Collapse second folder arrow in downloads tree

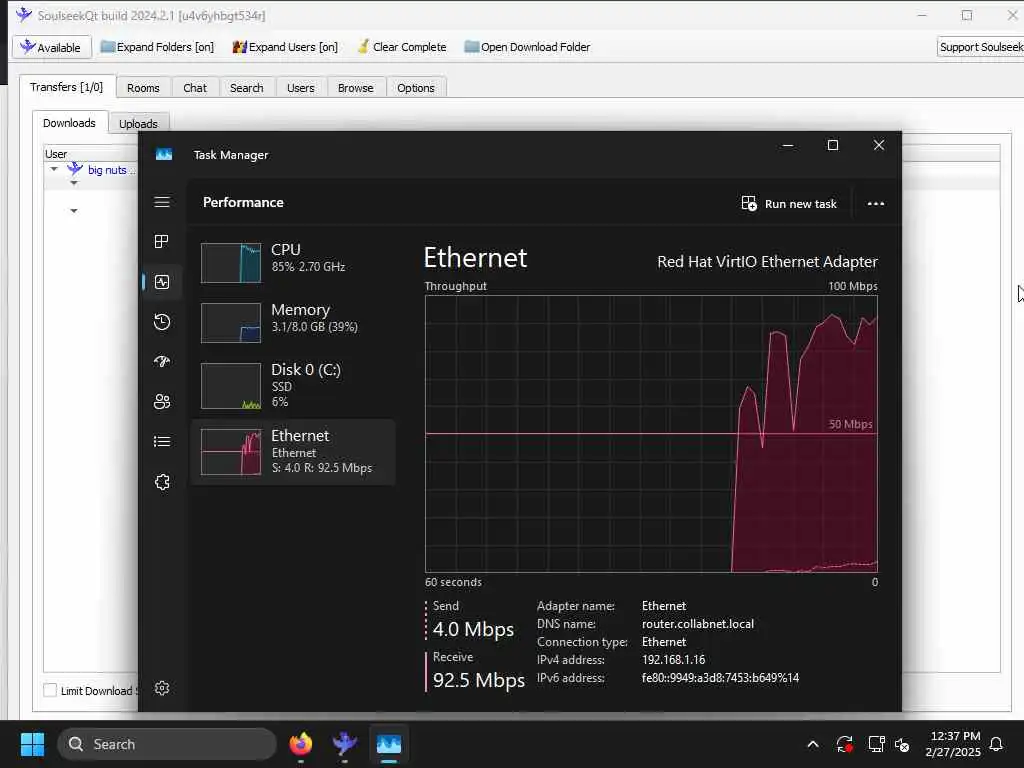pyautogui.click(x=74, y=211)
